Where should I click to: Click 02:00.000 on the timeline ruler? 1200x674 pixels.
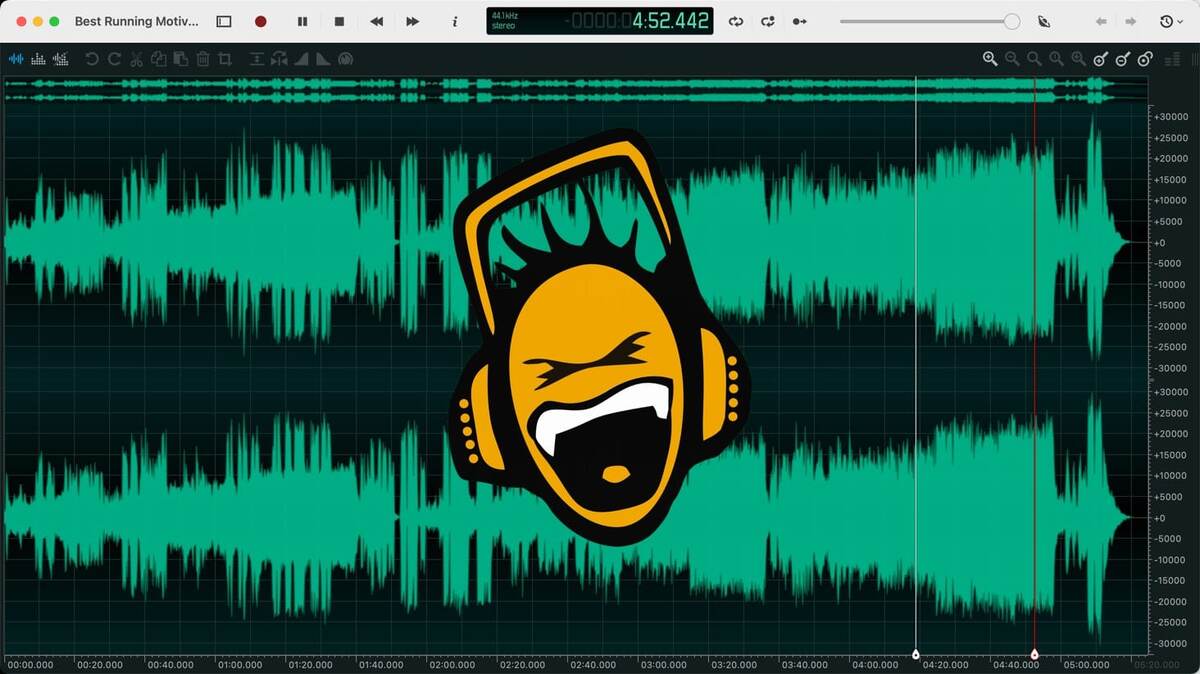pyautogui.click(x=451, y=665)
